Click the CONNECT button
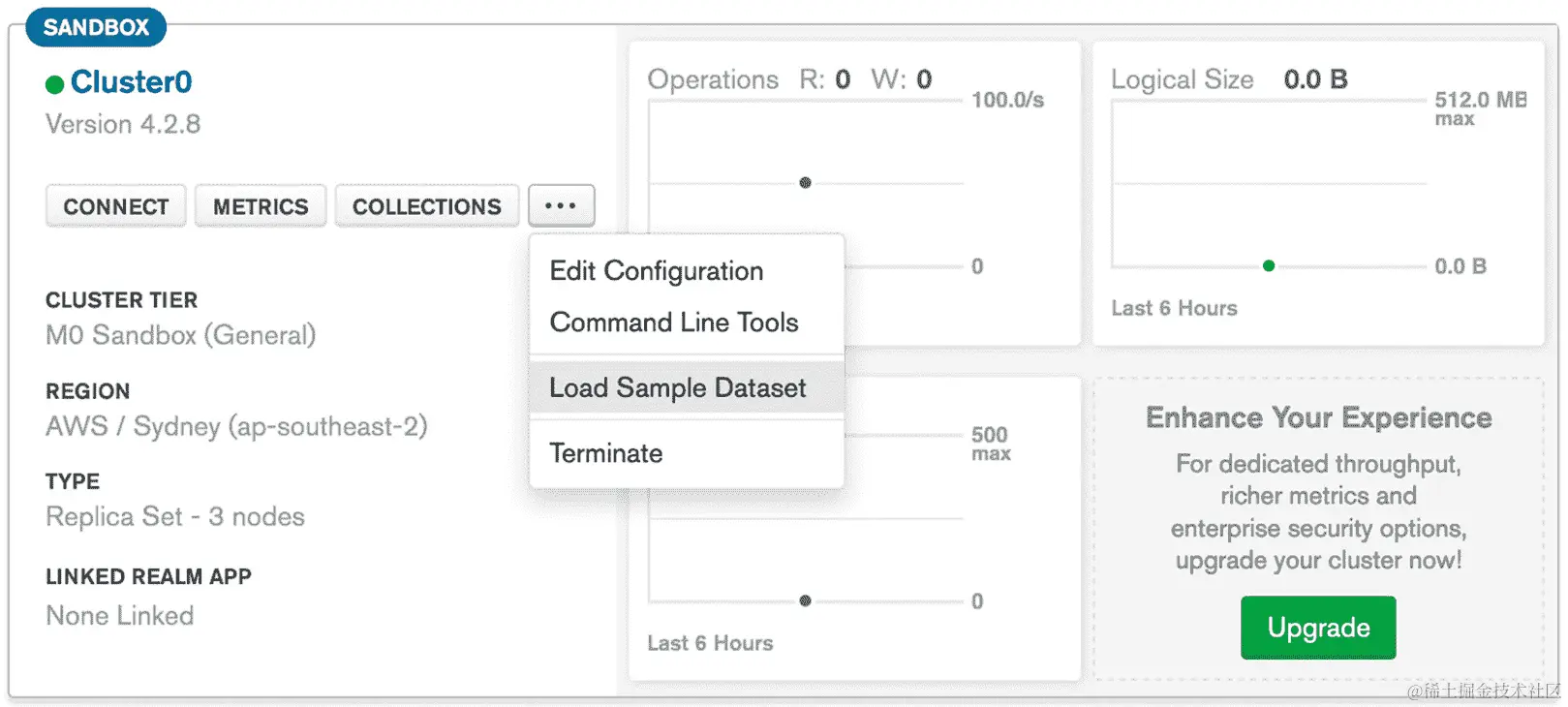 116,206
